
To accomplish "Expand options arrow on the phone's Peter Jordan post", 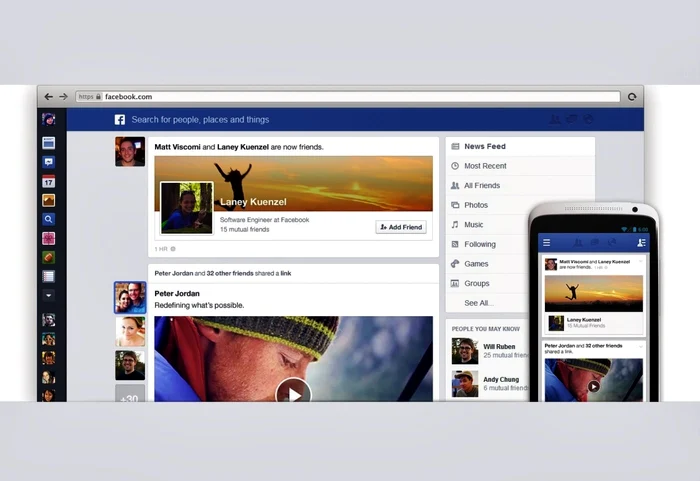I will tap(641, 346).
